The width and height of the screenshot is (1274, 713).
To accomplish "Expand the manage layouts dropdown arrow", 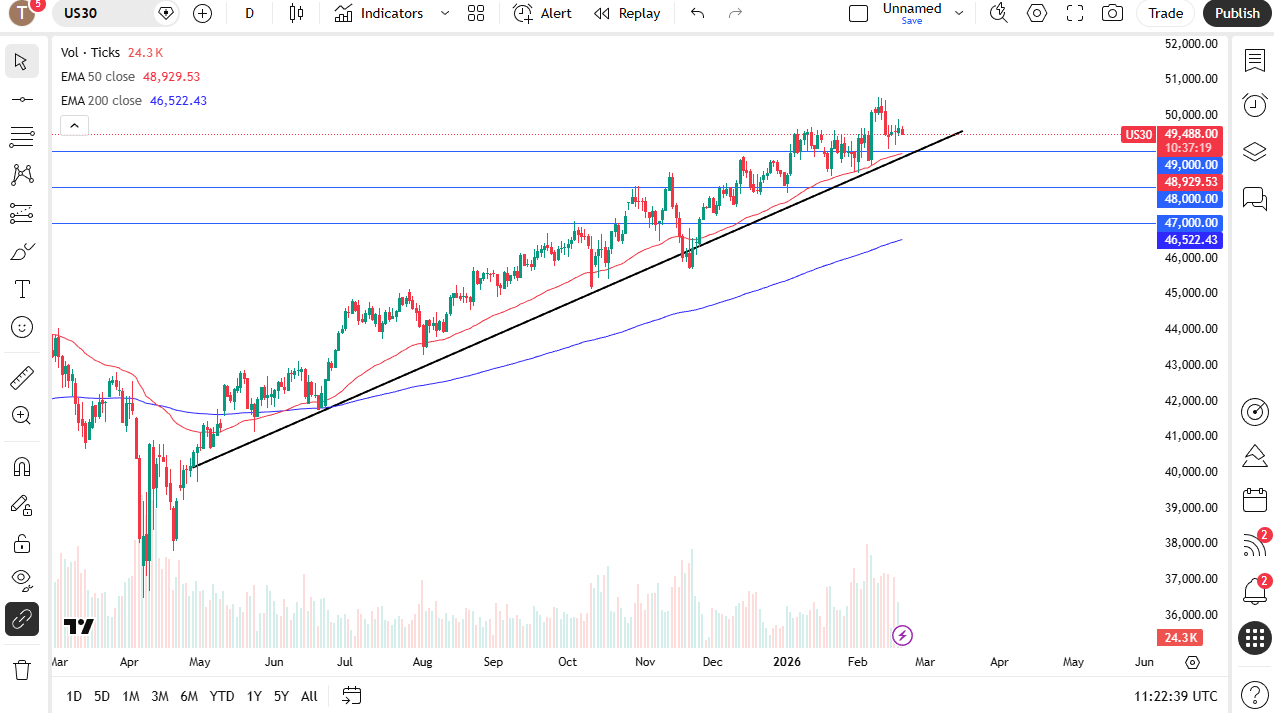I will [x=959, y=13].
